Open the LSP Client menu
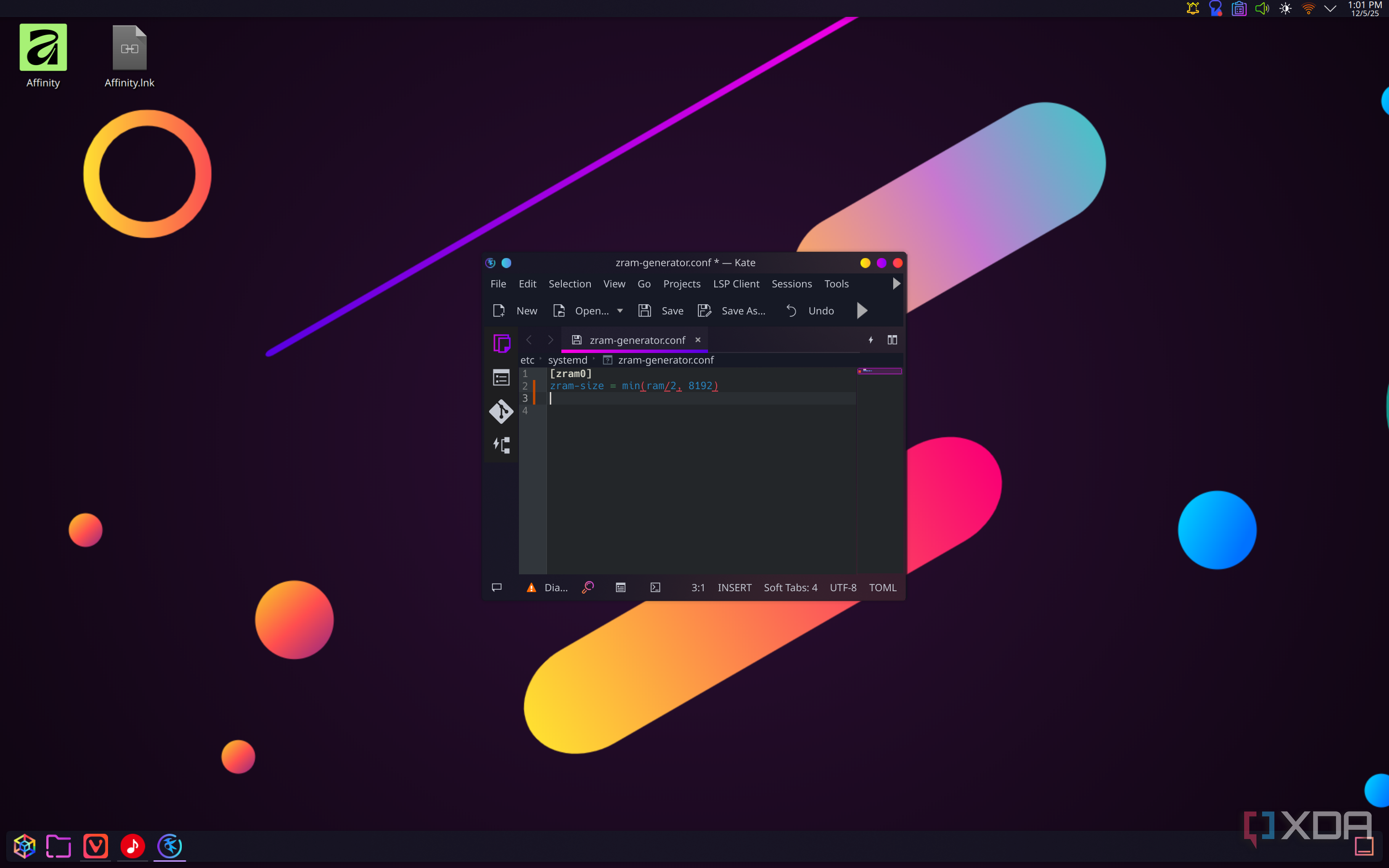Viewport: 1389px width, 868px height. [x=736, y=284]
